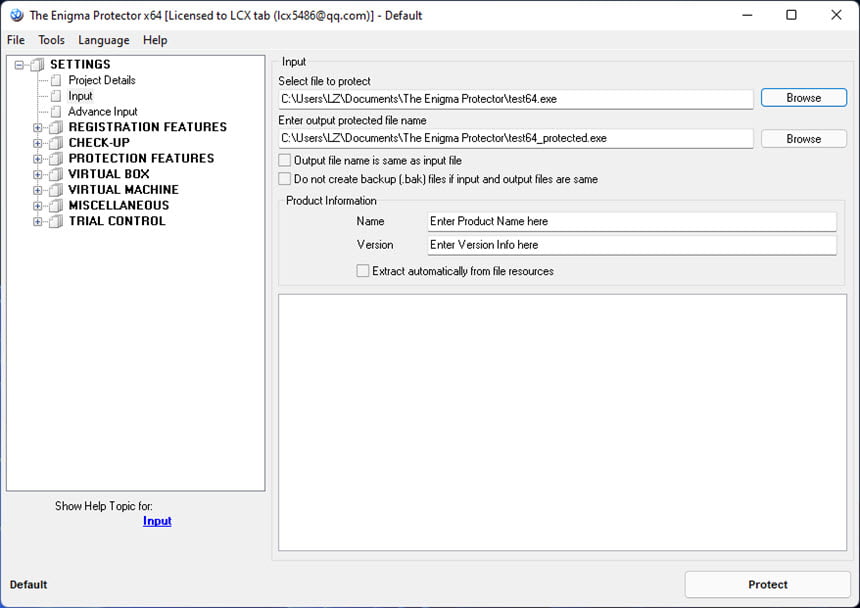Click the Default project status text
Image resolution: width=860 pixels, height=608 pixels.
29,584
